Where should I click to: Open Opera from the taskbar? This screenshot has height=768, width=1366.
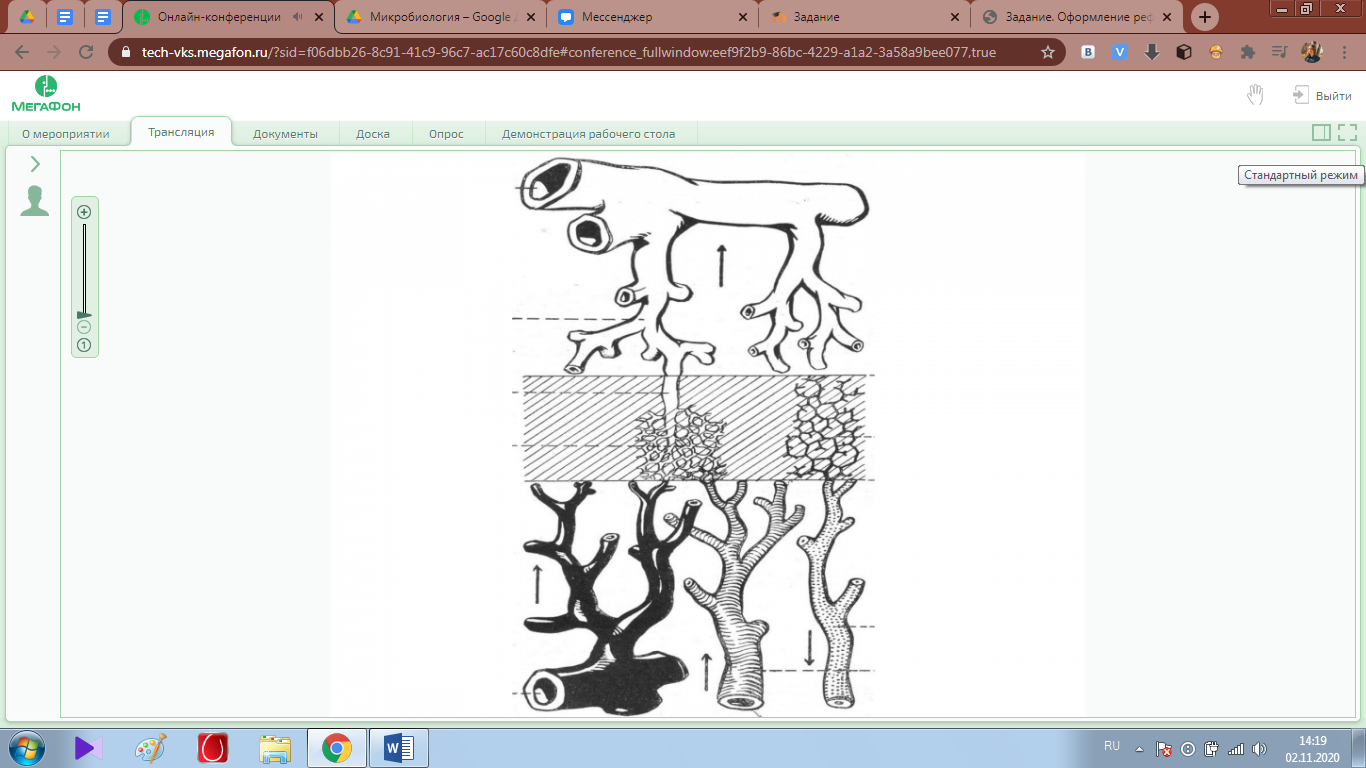[x=213, y=748]
